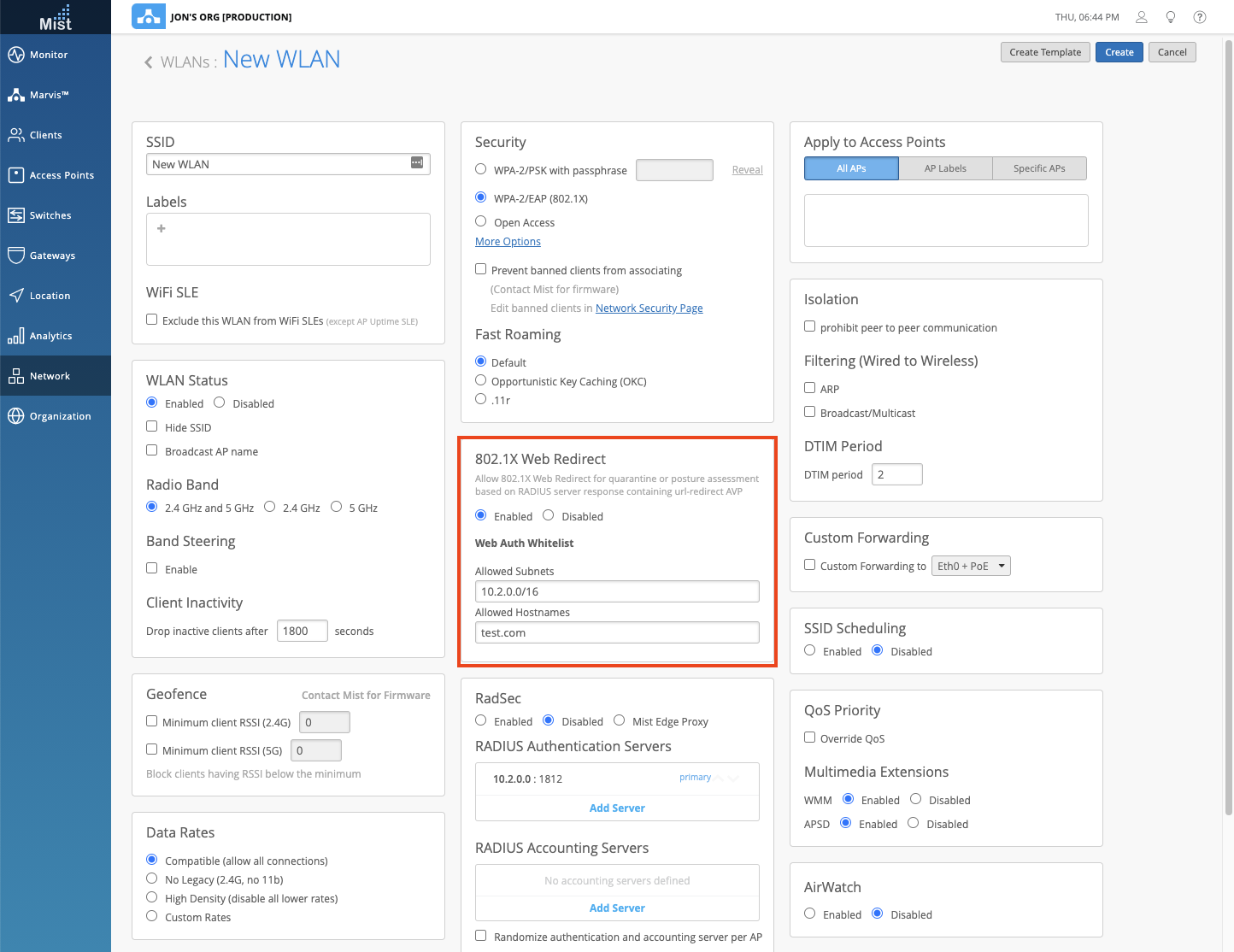Click the Allowed Hostnames input field
Image resolution: width=1234 pixels, height=952 pixels.
(616, 632)
